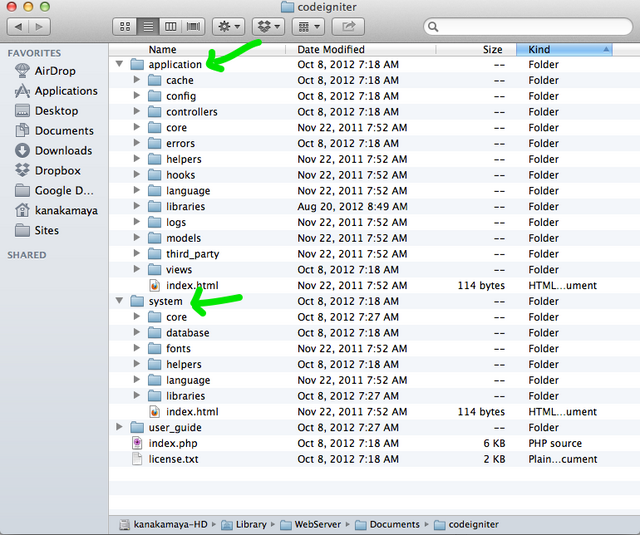Zoom the window with the green button
Screen dimensions: 640x535
[45, 7]
